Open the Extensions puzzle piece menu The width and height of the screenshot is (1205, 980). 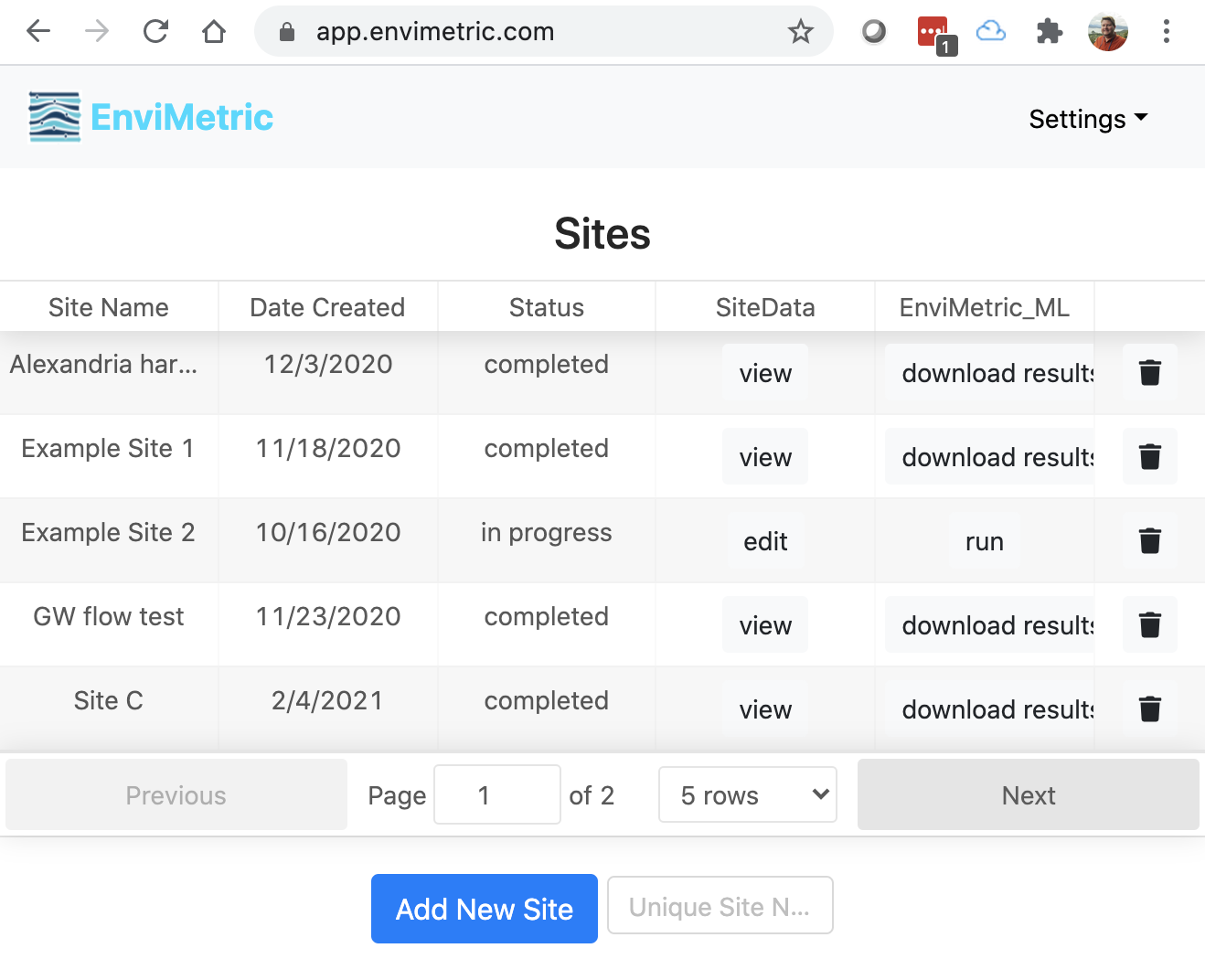click(1050, 32)
